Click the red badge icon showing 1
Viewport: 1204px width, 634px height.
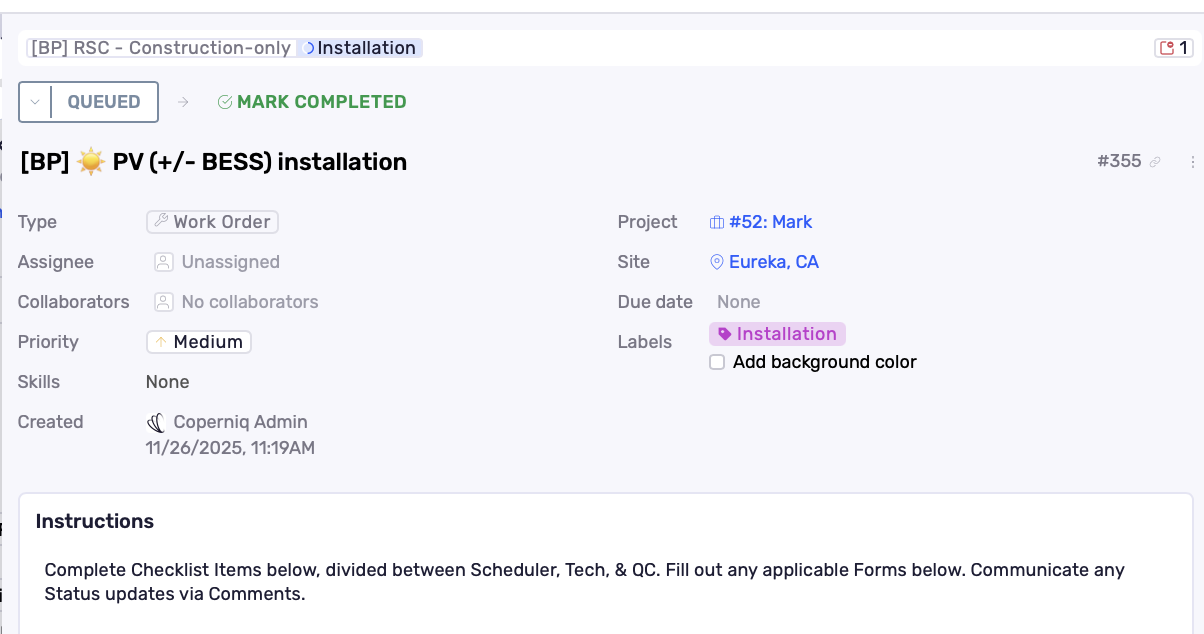pyautogui.click(x=1173, y=48)
